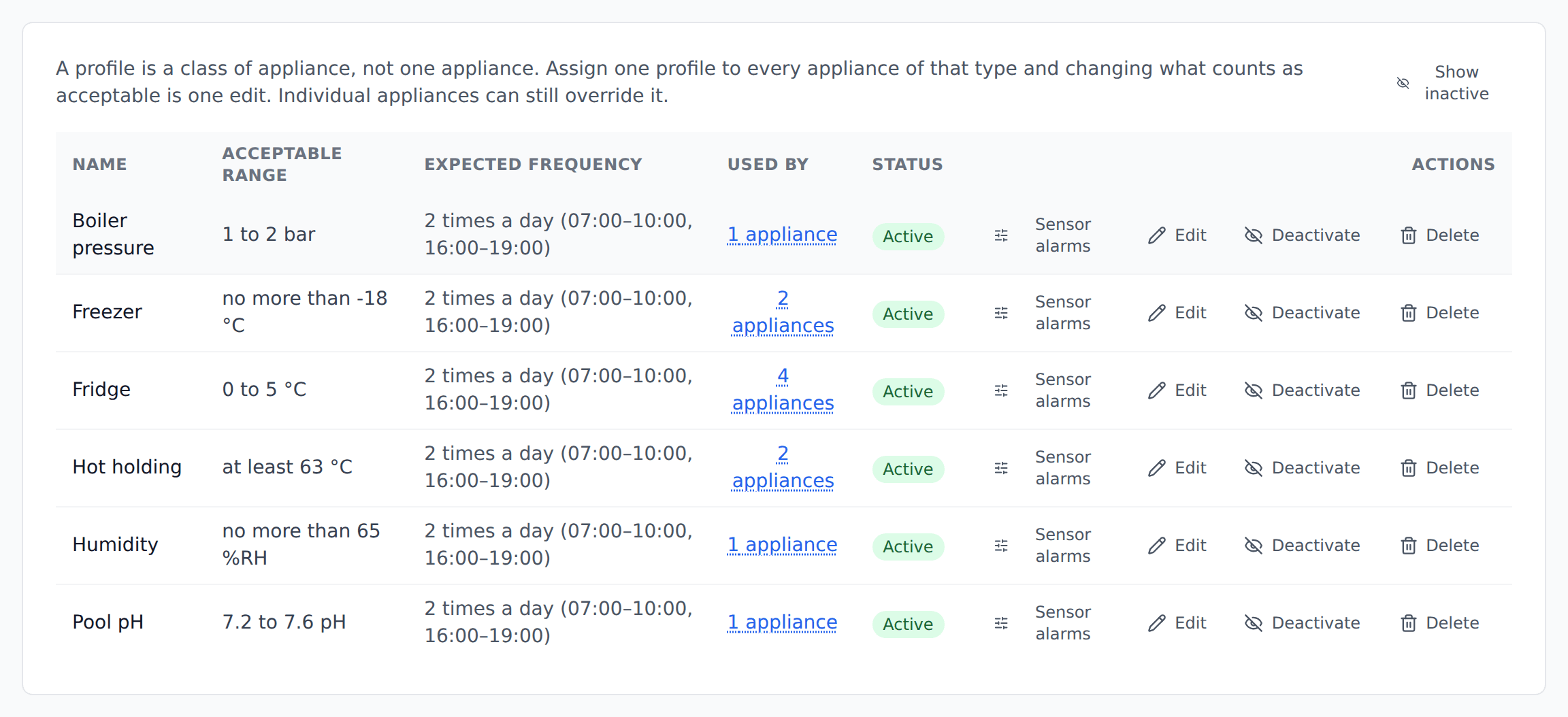Open Sensor alarms for Pool pH
Screen dimensions: 1568x717
pos(1043,623)
